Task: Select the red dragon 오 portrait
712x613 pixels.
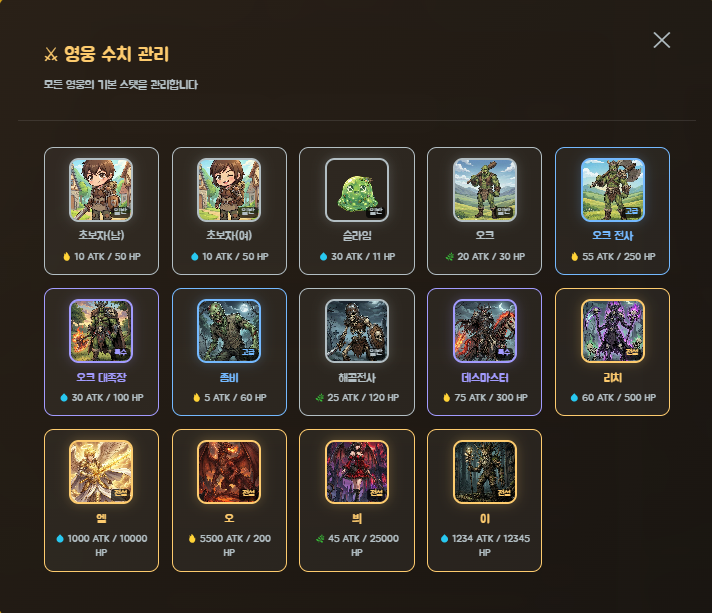Action: coord(229,472)
